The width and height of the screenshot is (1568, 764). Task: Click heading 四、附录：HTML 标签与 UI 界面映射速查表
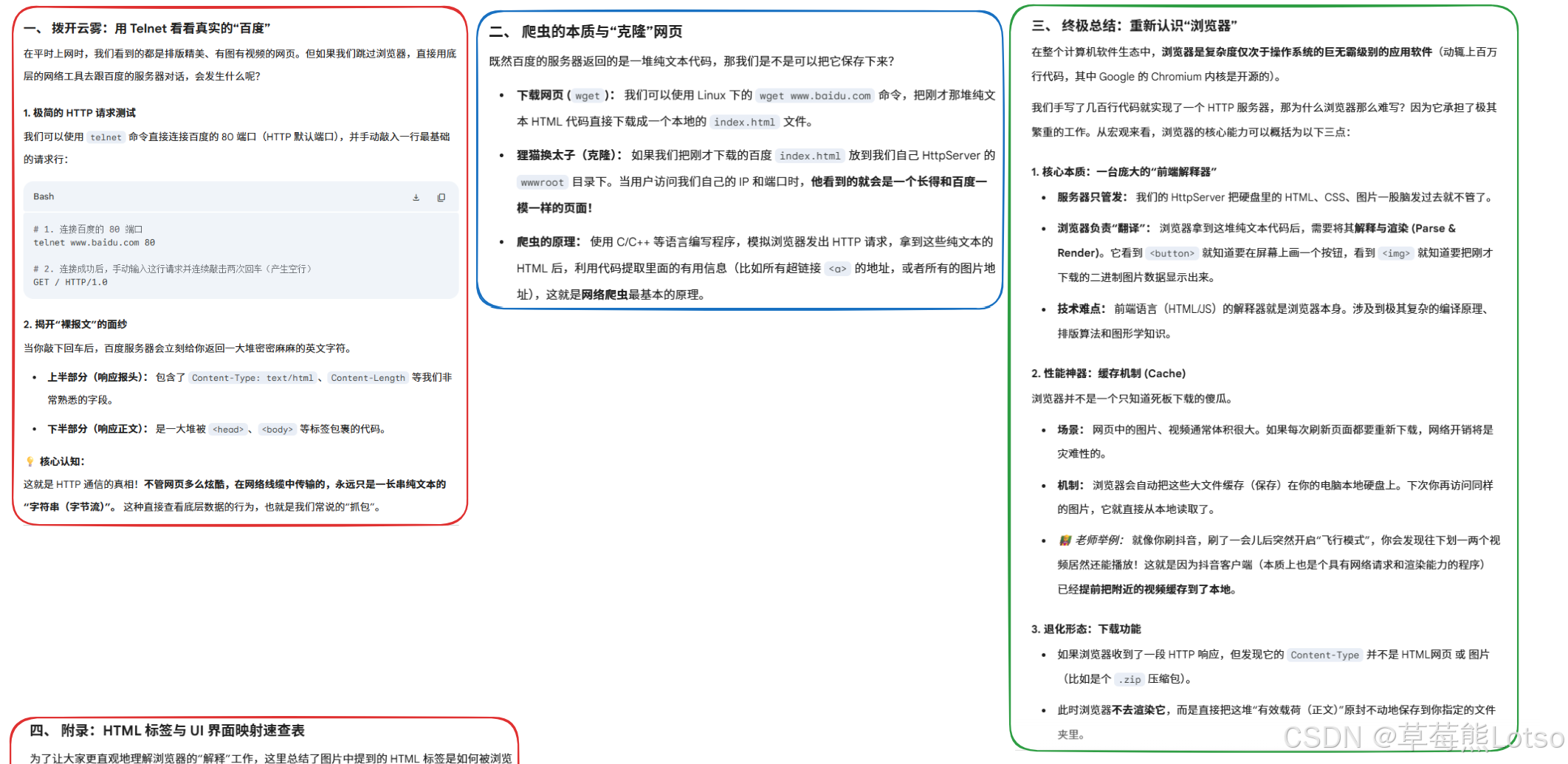(167, 731)
